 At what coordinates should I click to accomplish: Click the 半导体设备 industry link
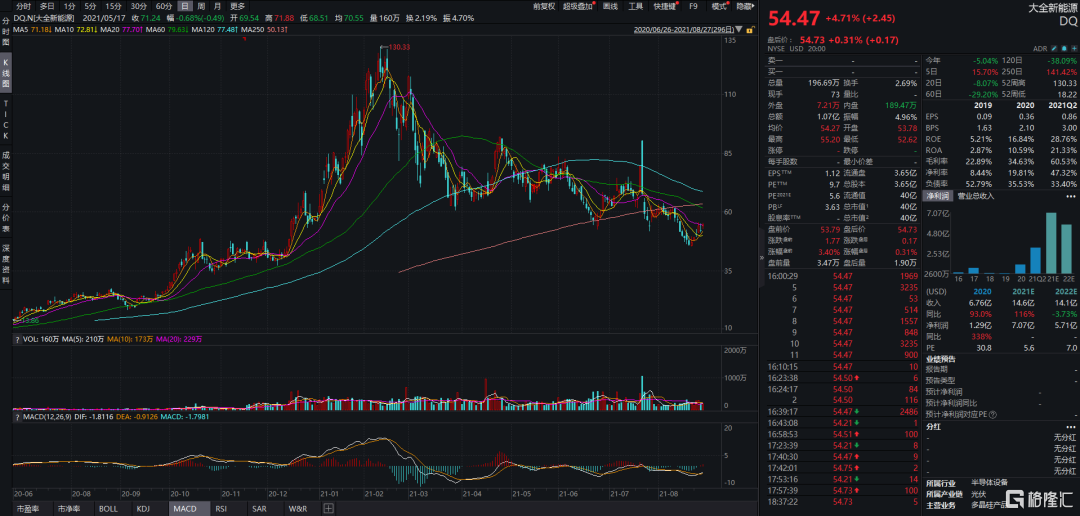coord(988,482)
